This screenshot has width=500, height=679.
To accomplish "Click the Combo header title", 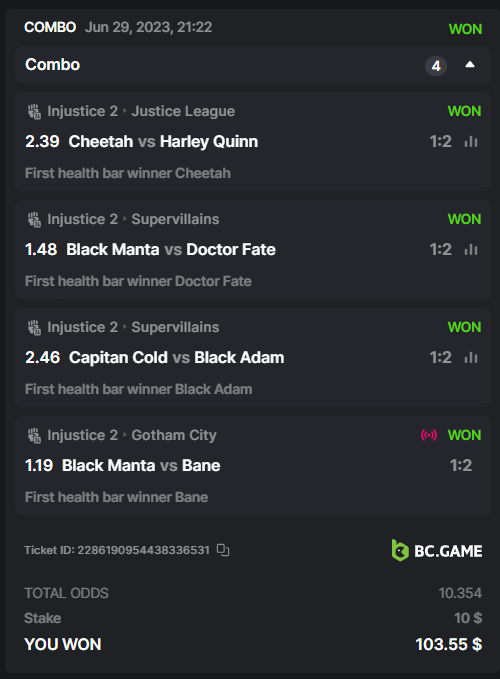I will (52, 65).
